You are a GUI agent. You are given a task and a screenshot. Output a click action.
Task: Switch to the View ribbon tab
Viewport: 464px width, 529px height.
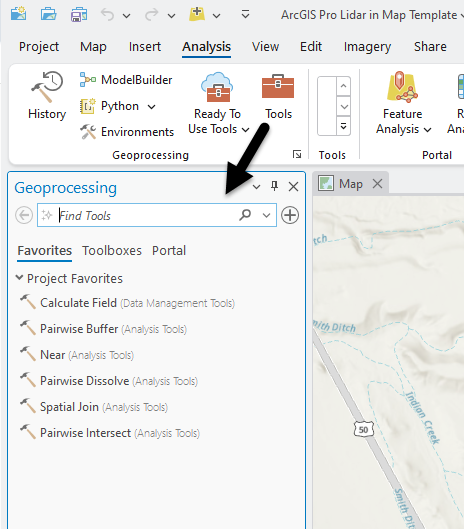click(x=266, y=47)
